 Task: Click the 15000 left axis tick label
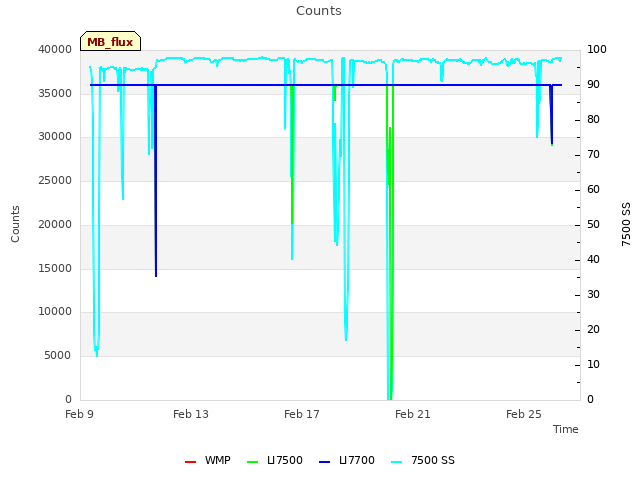[55, 269]
